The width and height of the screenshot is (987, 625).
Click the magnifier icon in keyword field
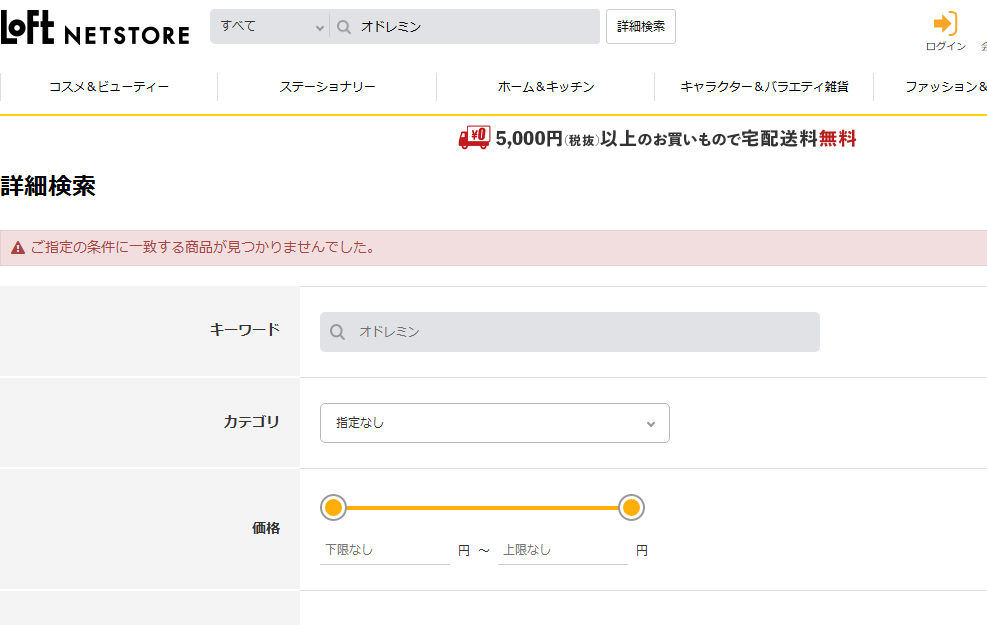[337, 332]
